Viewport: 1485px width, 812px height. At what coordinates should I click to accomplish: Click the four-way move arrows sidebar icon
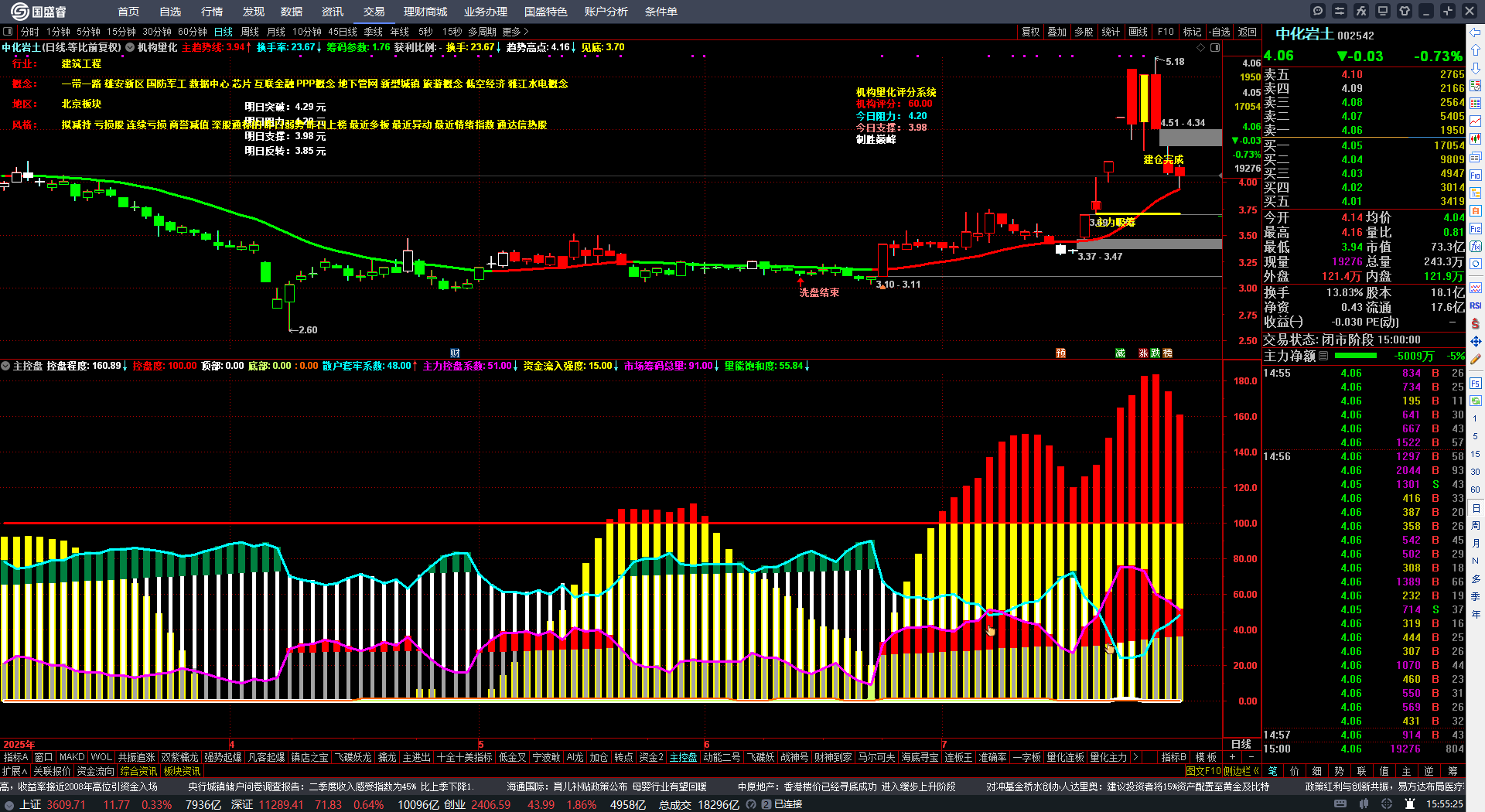(x=1476, y=341)
